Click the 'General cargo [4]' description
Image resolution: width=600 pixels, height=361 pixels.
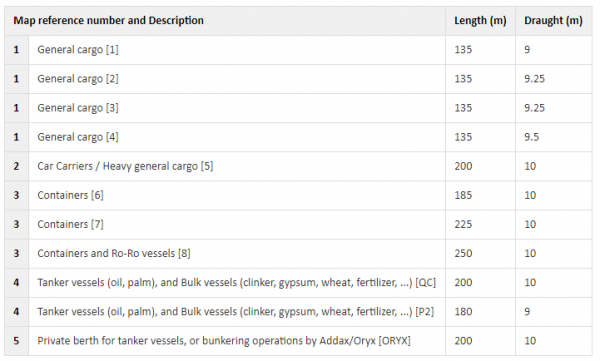pos(78,137)
